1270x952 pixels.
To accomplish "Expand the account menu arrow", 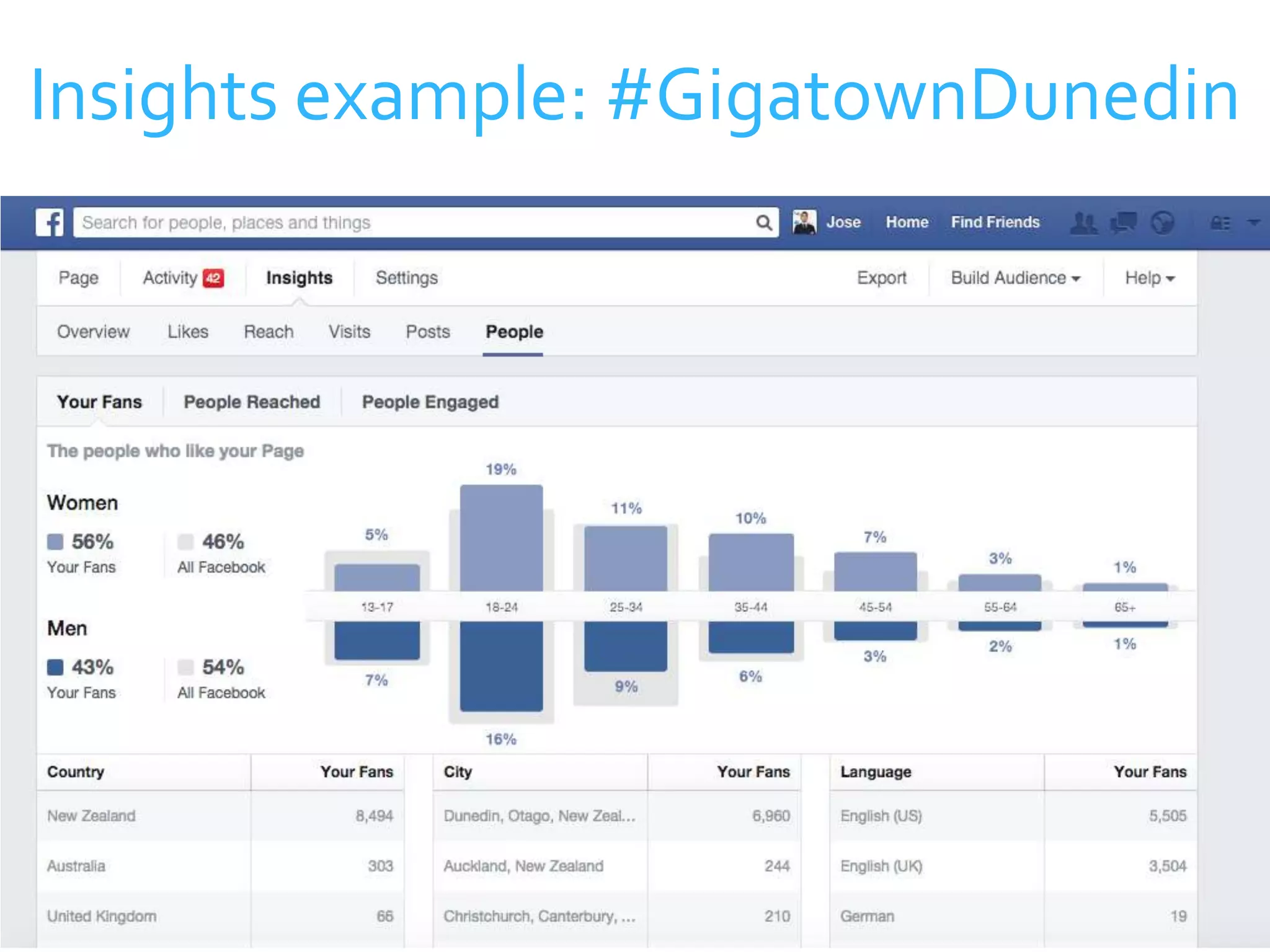I will point(1253,222).
